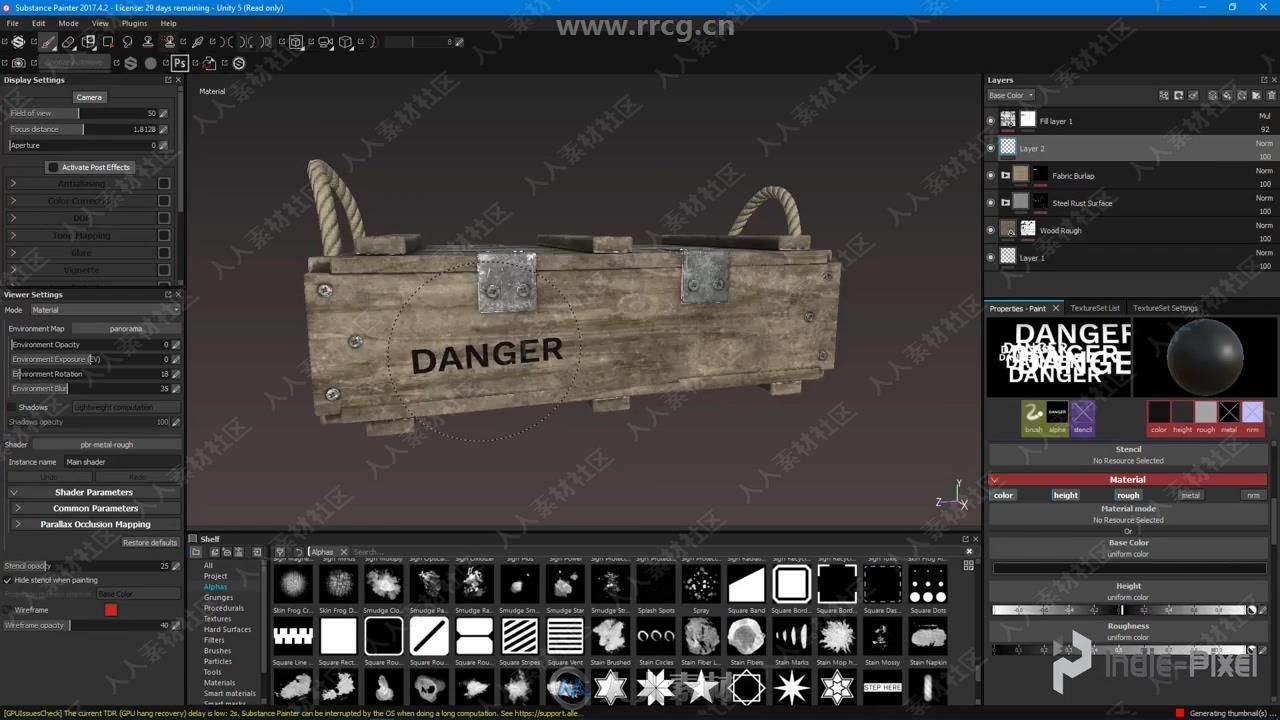Select the Polygon Fill tool

pyautogui.click(x=108, y=42)
